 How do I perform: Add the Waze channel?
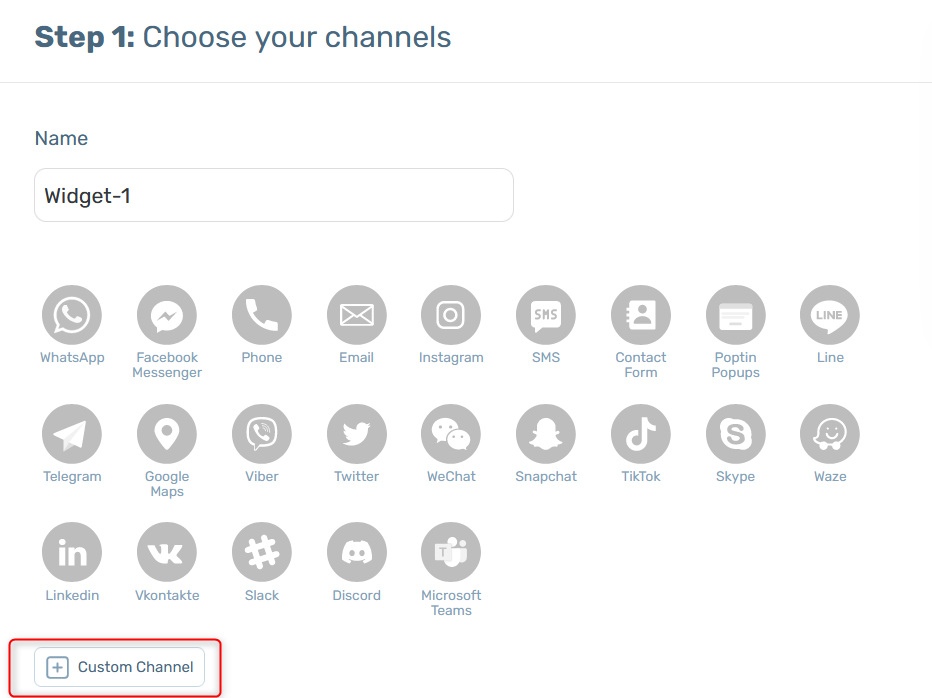[830, 434]
